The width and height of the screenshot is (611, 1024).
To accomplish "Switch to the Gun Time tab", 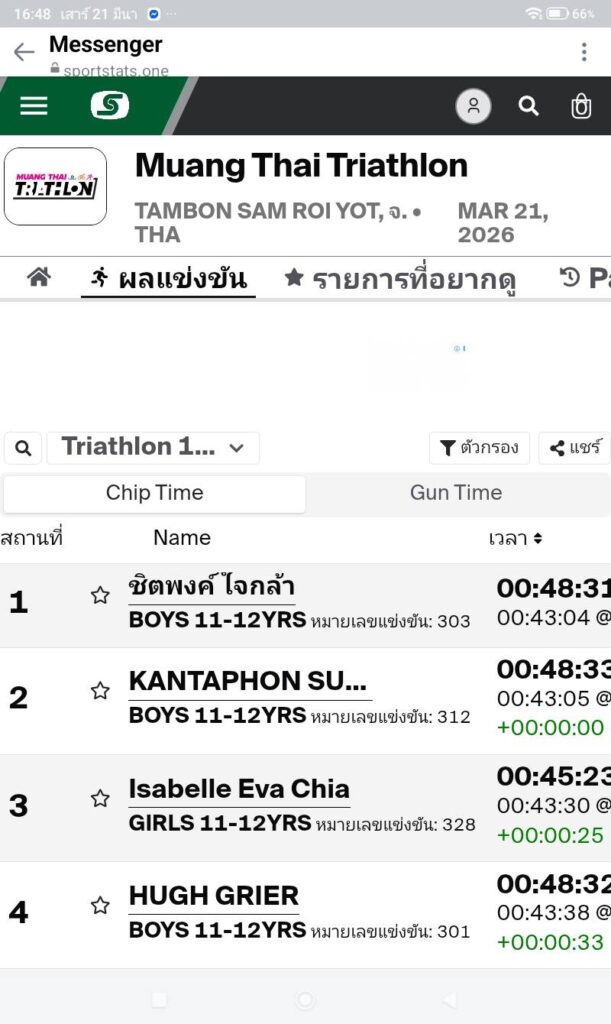I will pyautogui.click(x=456, y=493).
